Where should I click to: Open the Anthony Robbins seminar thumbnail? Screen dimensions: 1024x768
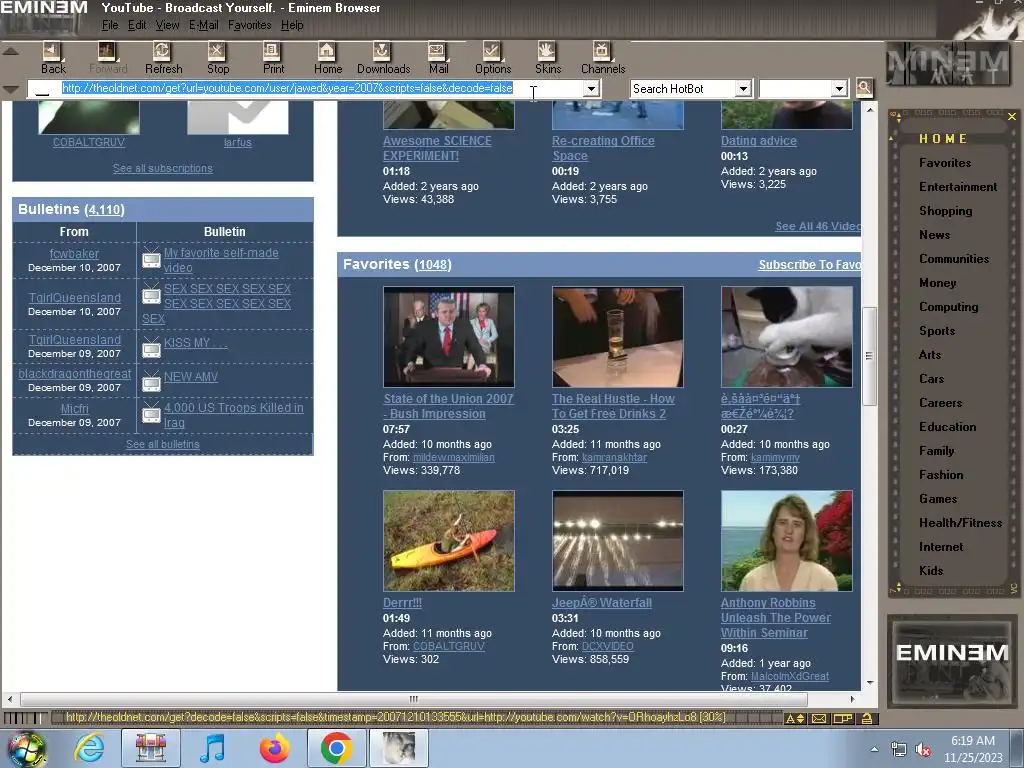point(786,541)
